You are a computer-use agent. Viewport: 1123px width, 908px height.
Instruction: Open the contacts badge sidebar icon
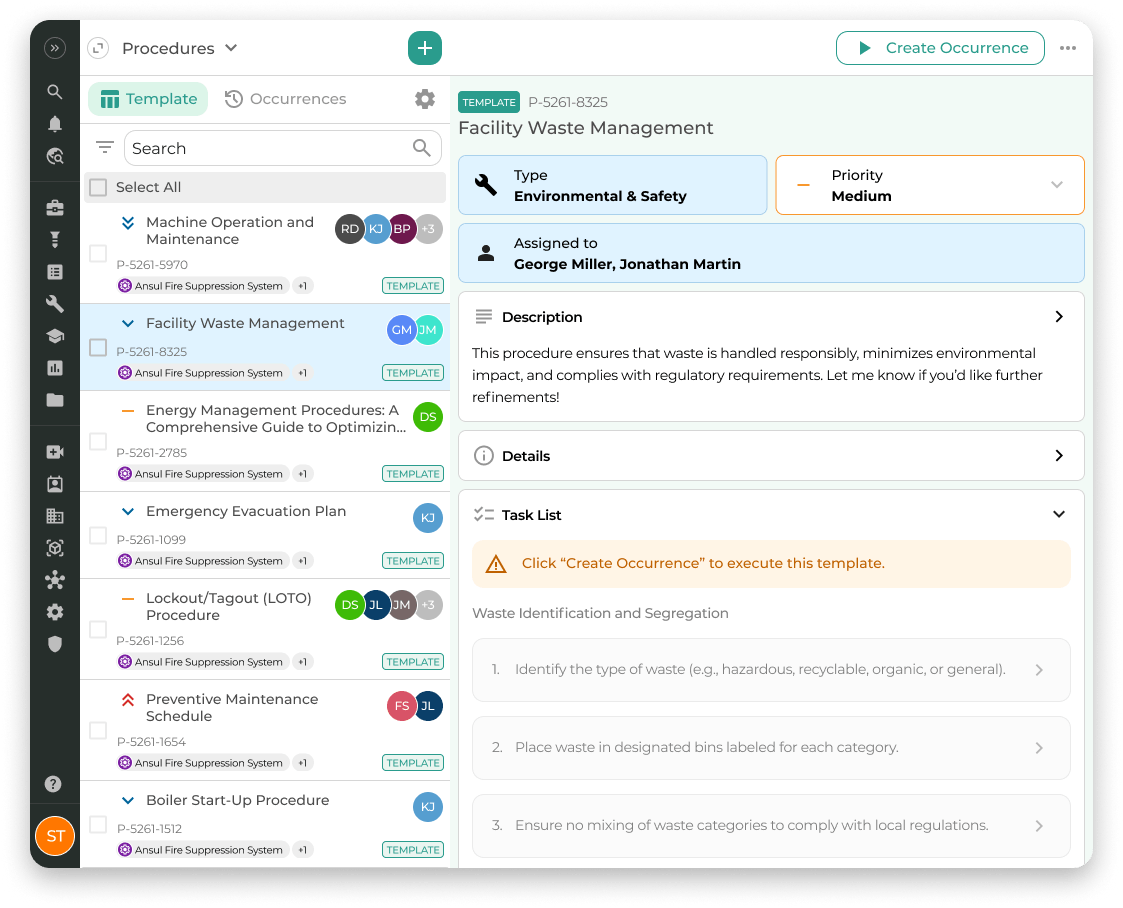coord(54,484)
